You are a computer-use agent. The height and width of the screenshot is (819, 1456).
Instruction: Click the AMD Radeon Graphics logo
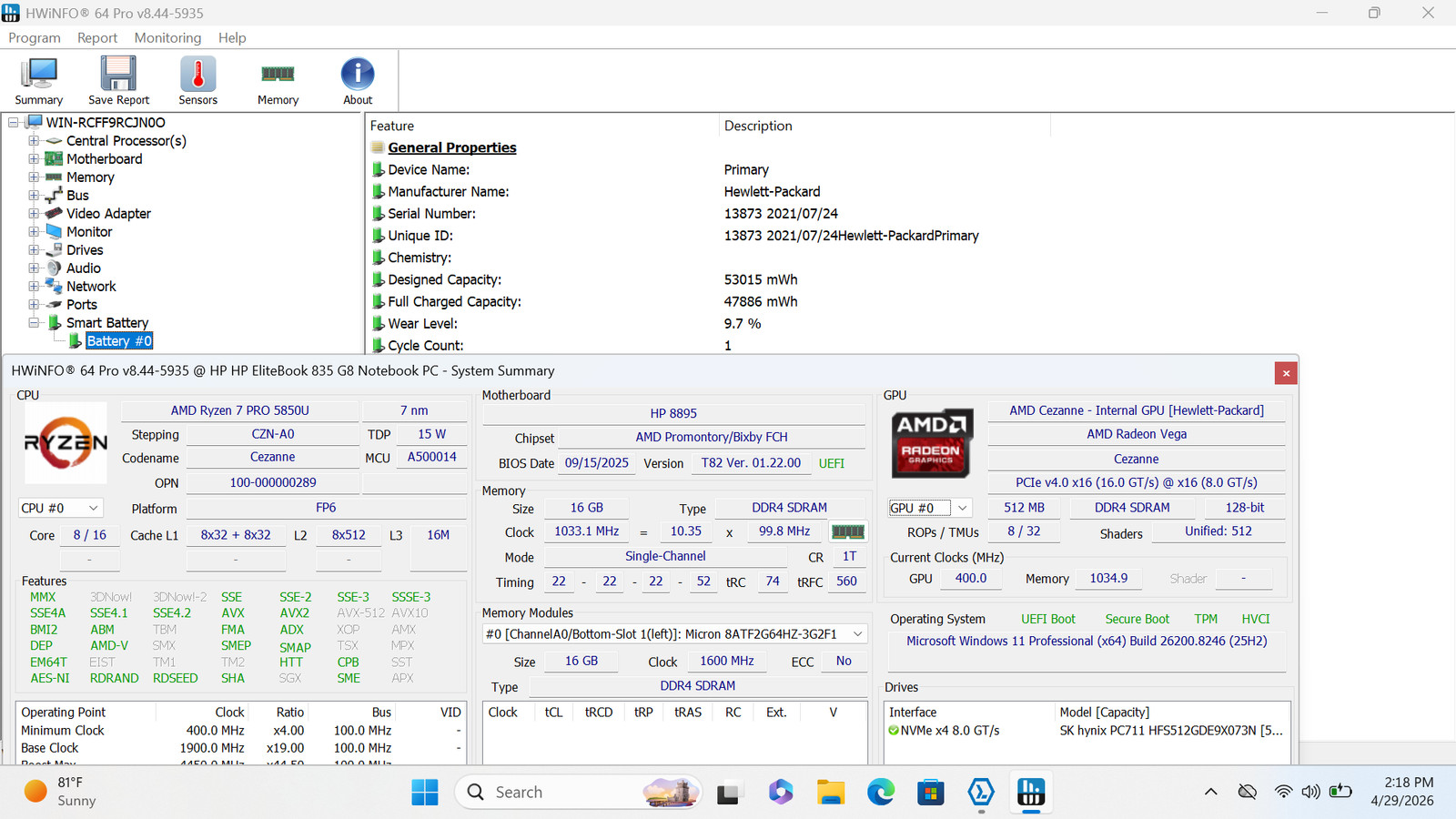click(x=932, y=443)
